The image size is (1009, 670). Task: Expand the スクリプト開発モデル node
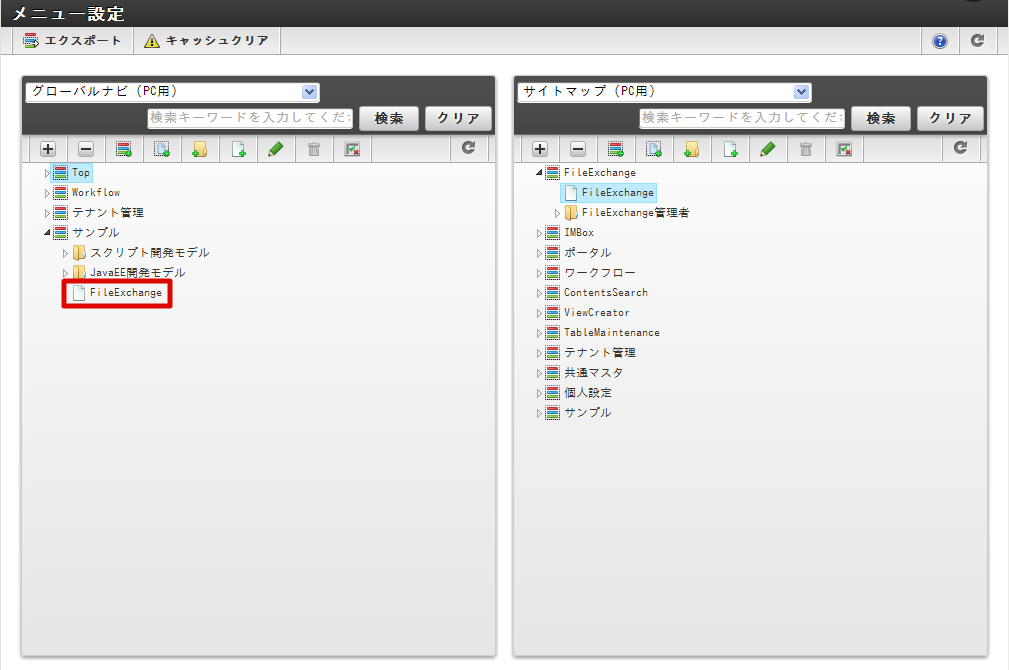click(x=64, y=252)
